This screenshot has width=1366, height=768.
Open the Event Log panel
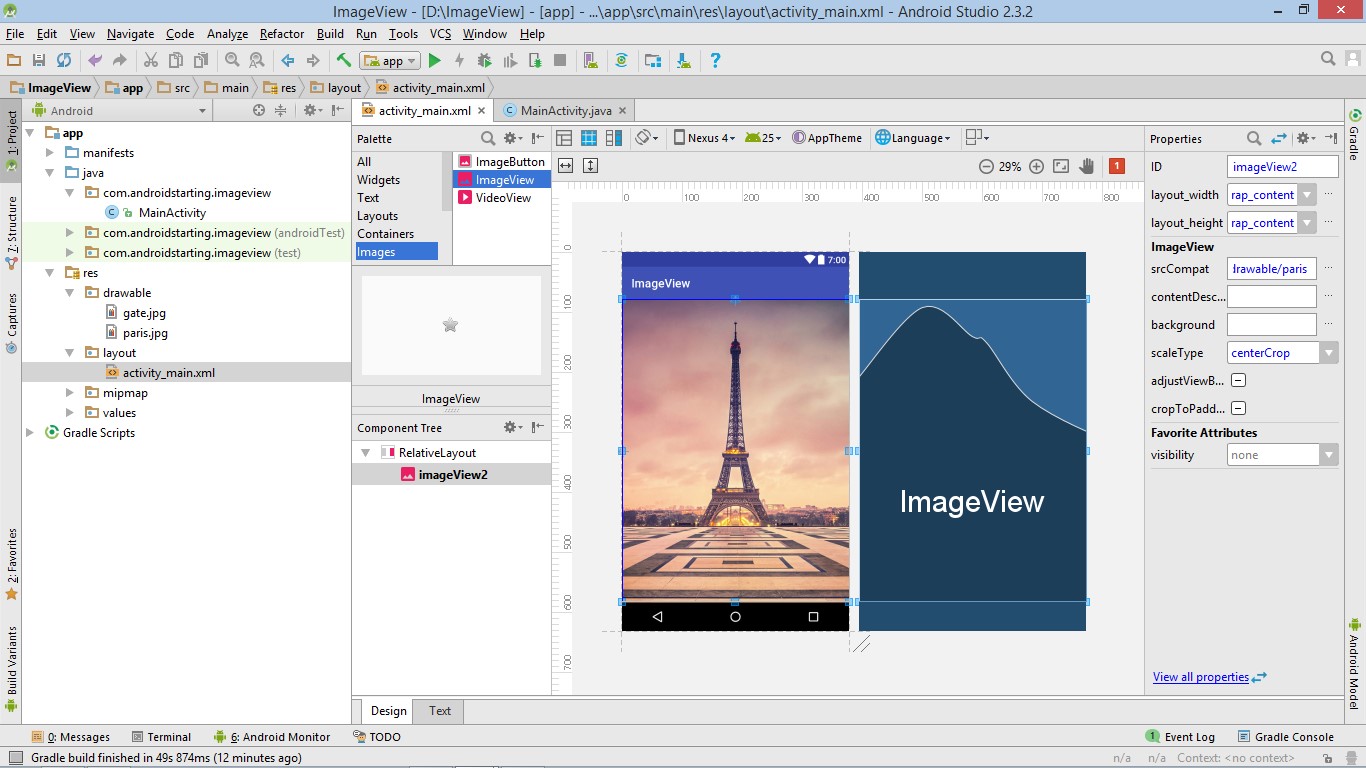1188,736
